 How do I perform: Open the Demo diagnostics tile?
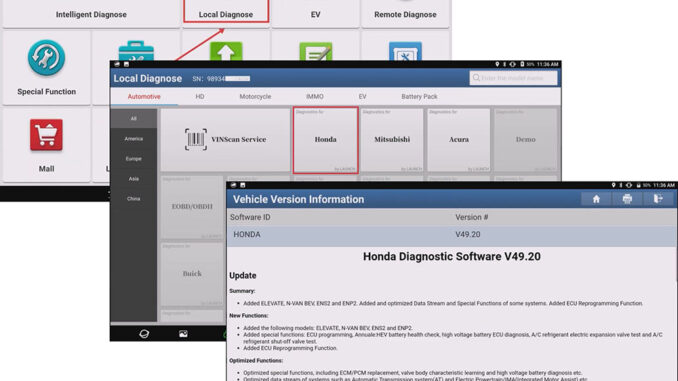(x=525, y=140)
